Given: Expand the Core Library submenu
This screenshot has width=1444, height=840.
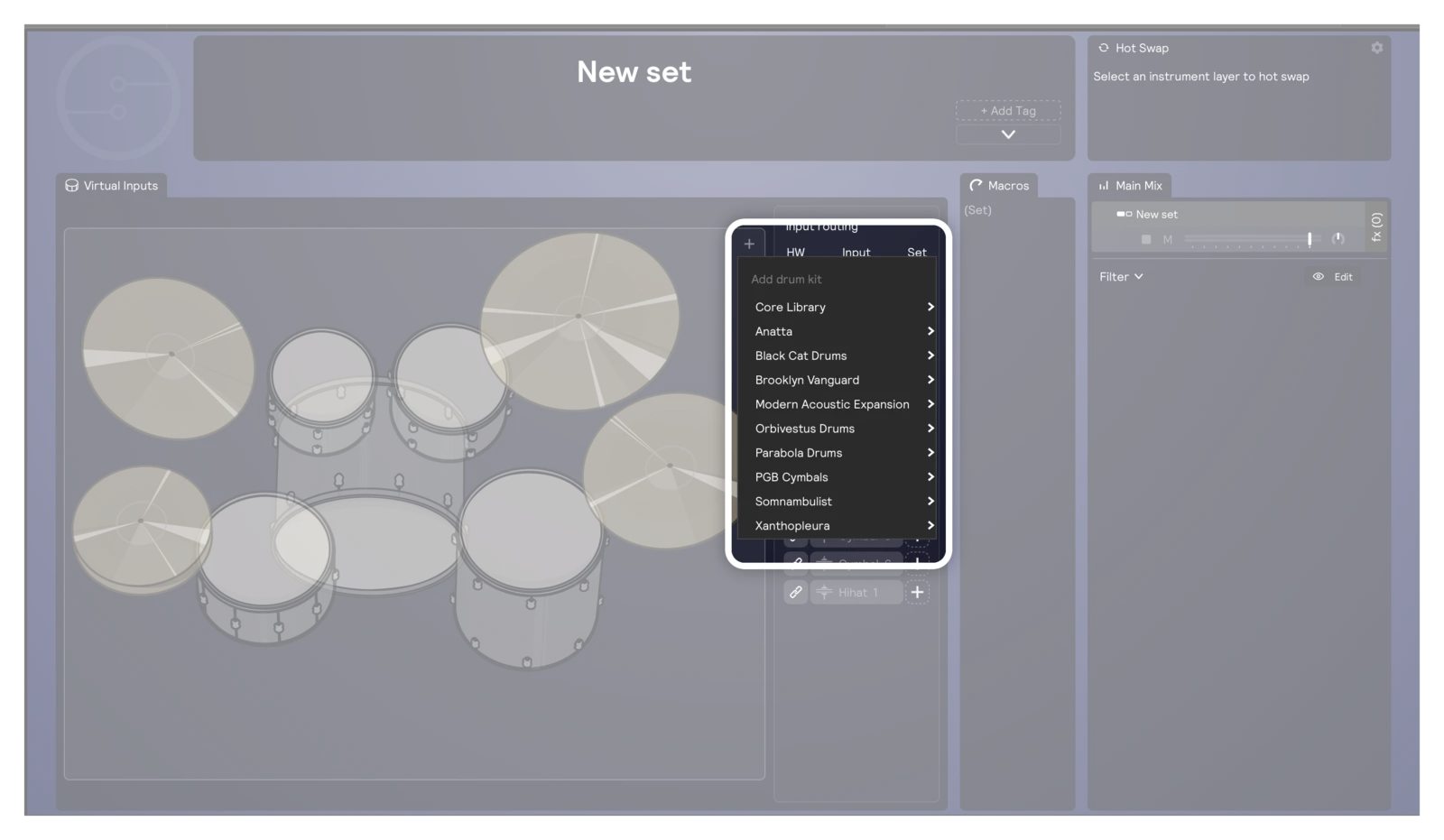Looking at the screenshot, I should (x=838, y=307).
